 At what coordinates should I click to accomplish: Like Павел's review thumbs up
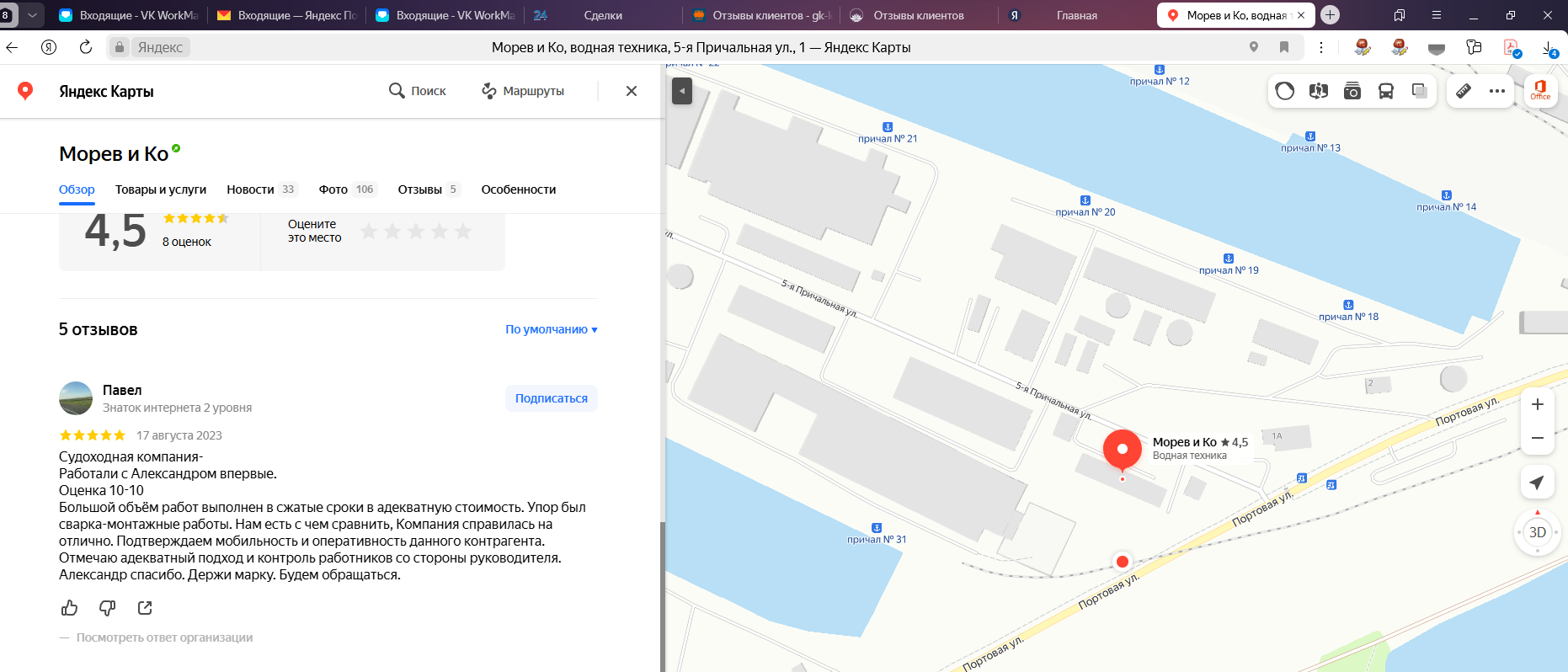click(x=70, y=608)
